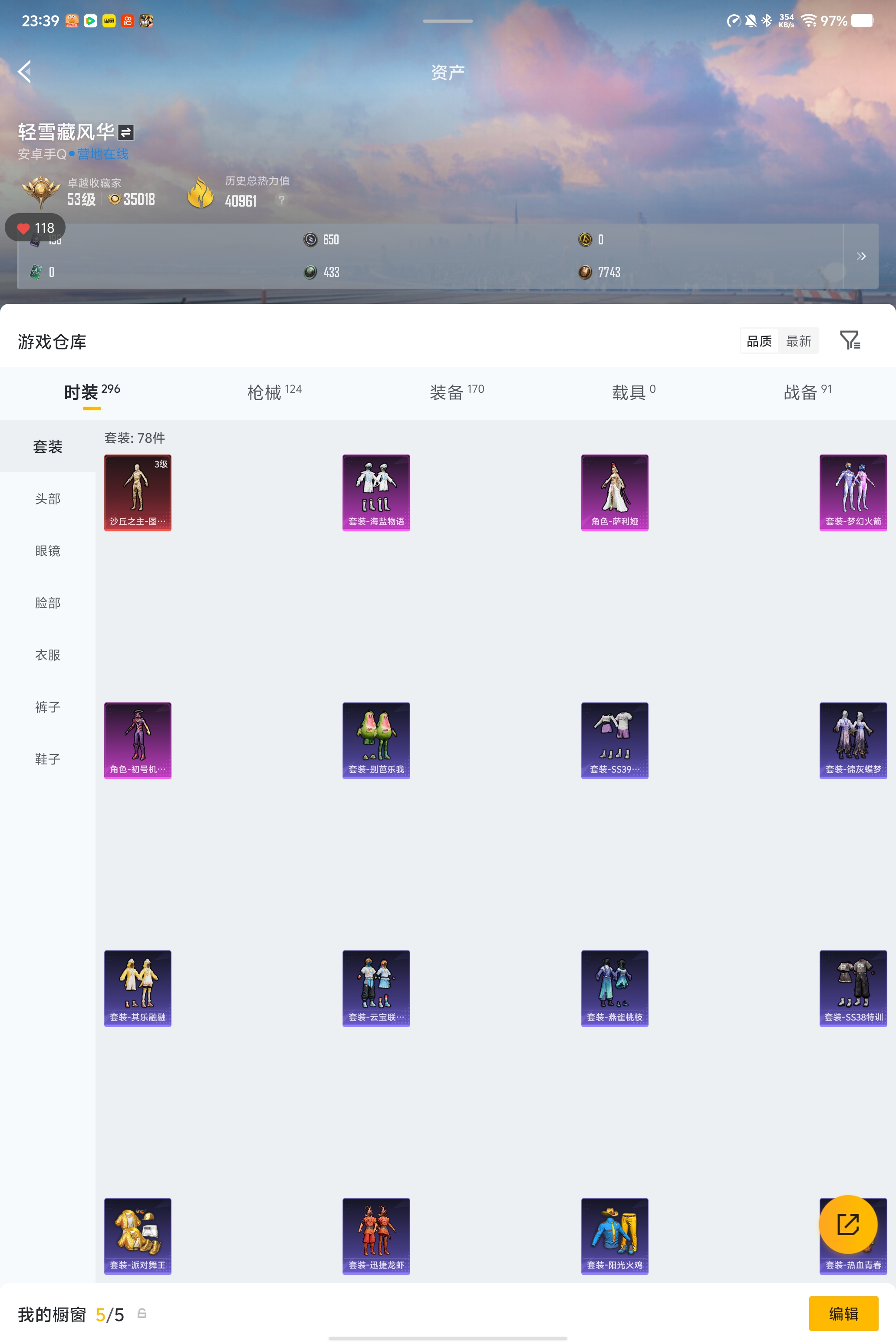Switch to 时装 296 tab

click(x=92, y=392)
